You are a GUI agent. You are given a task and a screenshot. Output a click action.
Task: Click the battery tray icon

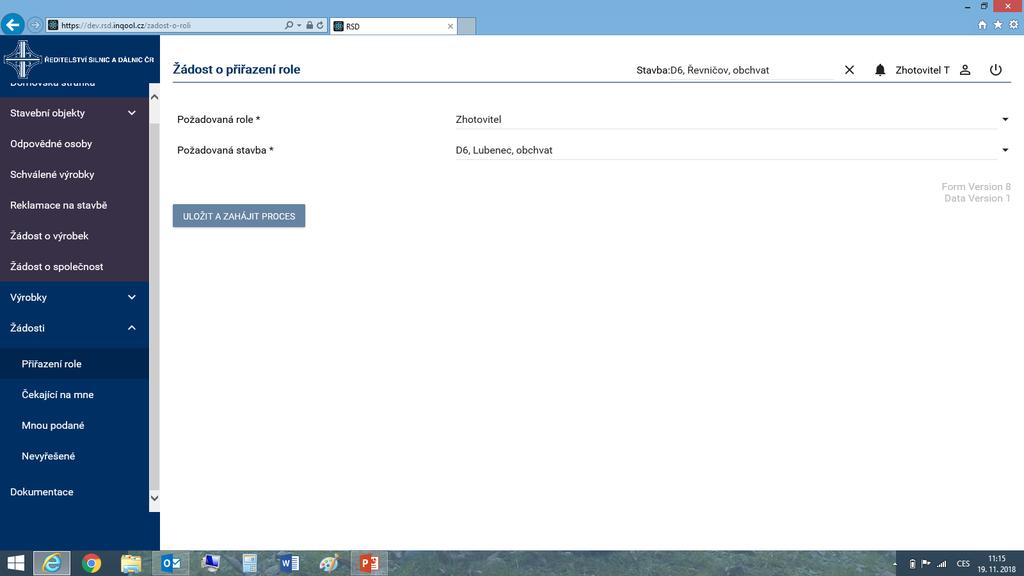click(x=912, y=564)
